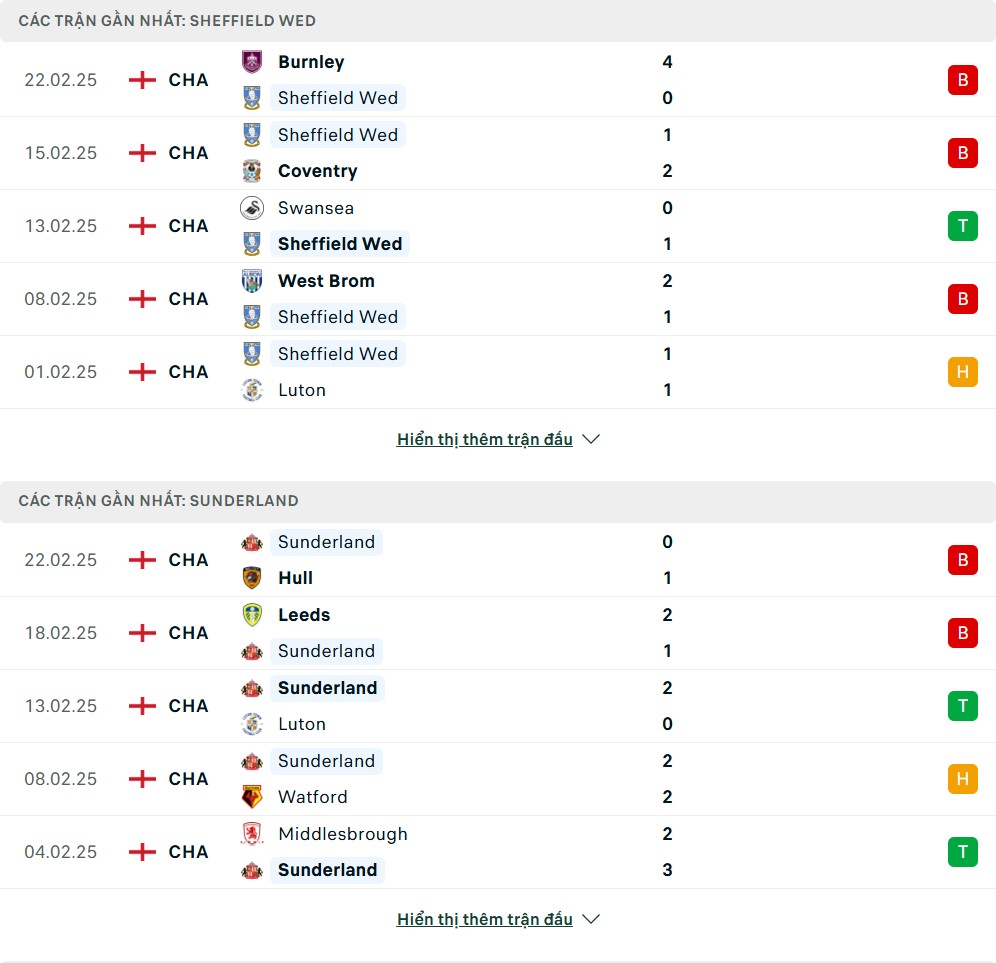Select the Sunderland team name versus Hull
Viewport: 996px width, 963px height.
tap(326, 542)
